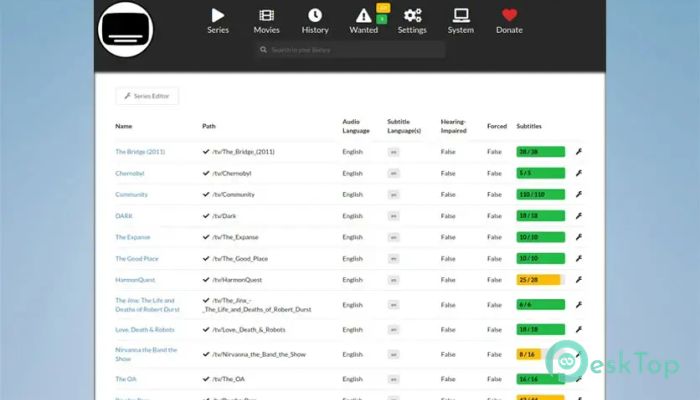Open The Bridge (2011) series
This screenshot has height=400, width=700.
[140, 152]
